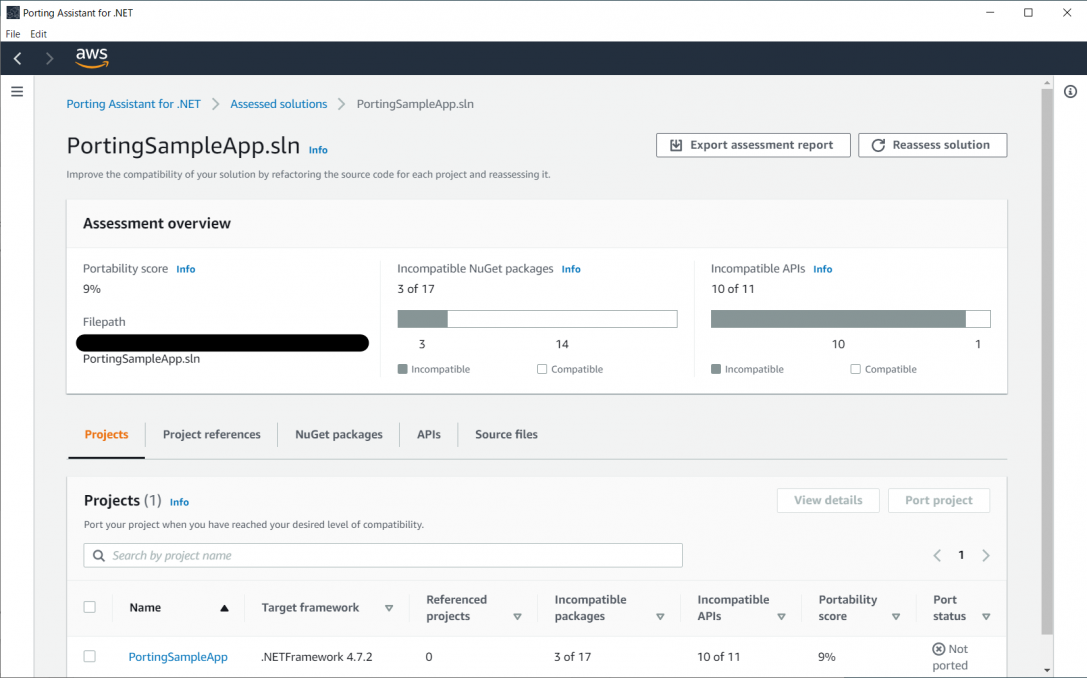Sort projects by Name column arrow
Viewport: 1087px width, 678px height.
click(224, 608)
